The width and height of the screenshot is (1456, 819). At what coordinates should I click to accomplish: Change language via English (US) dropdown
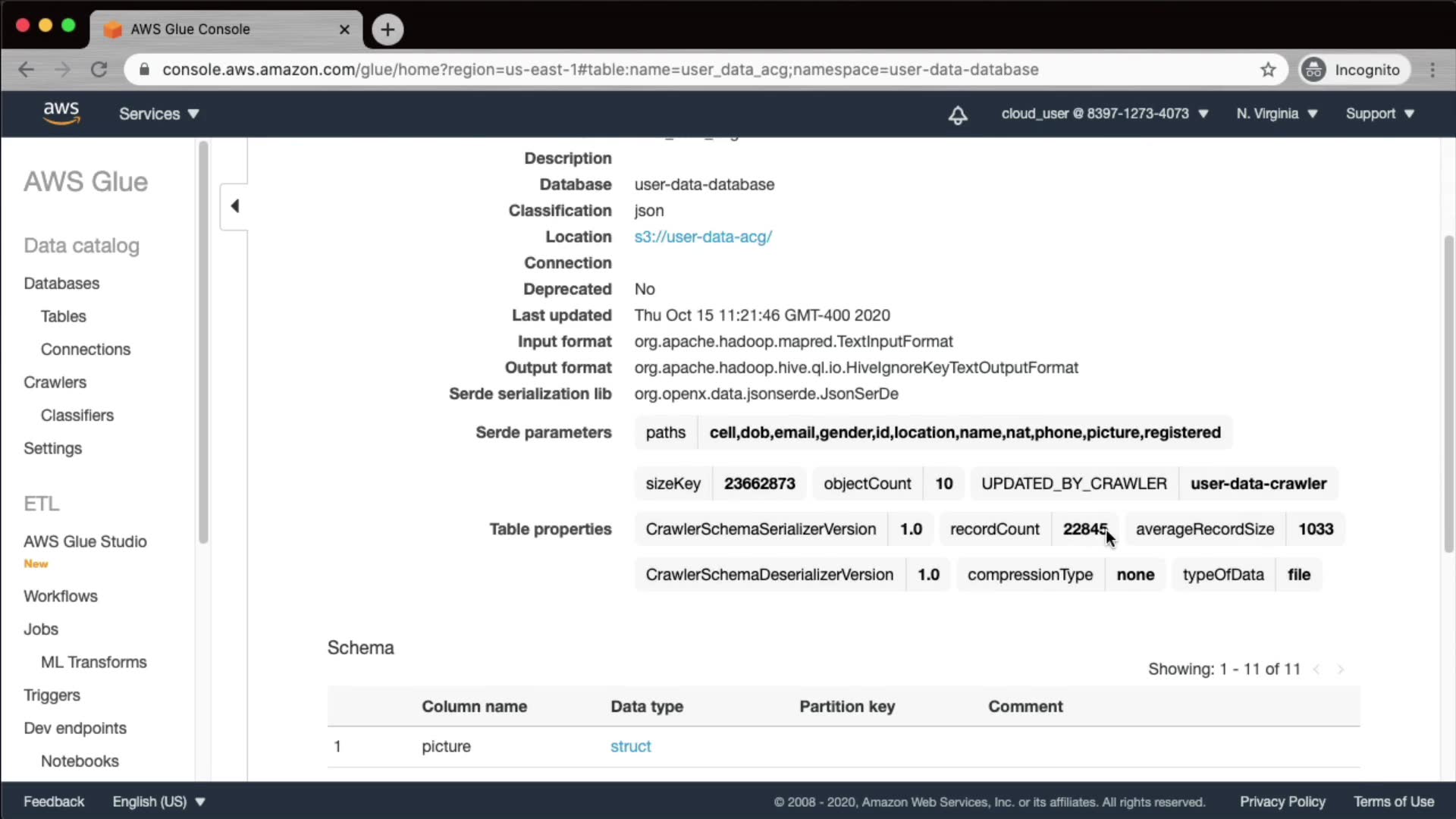pos(158,802)
